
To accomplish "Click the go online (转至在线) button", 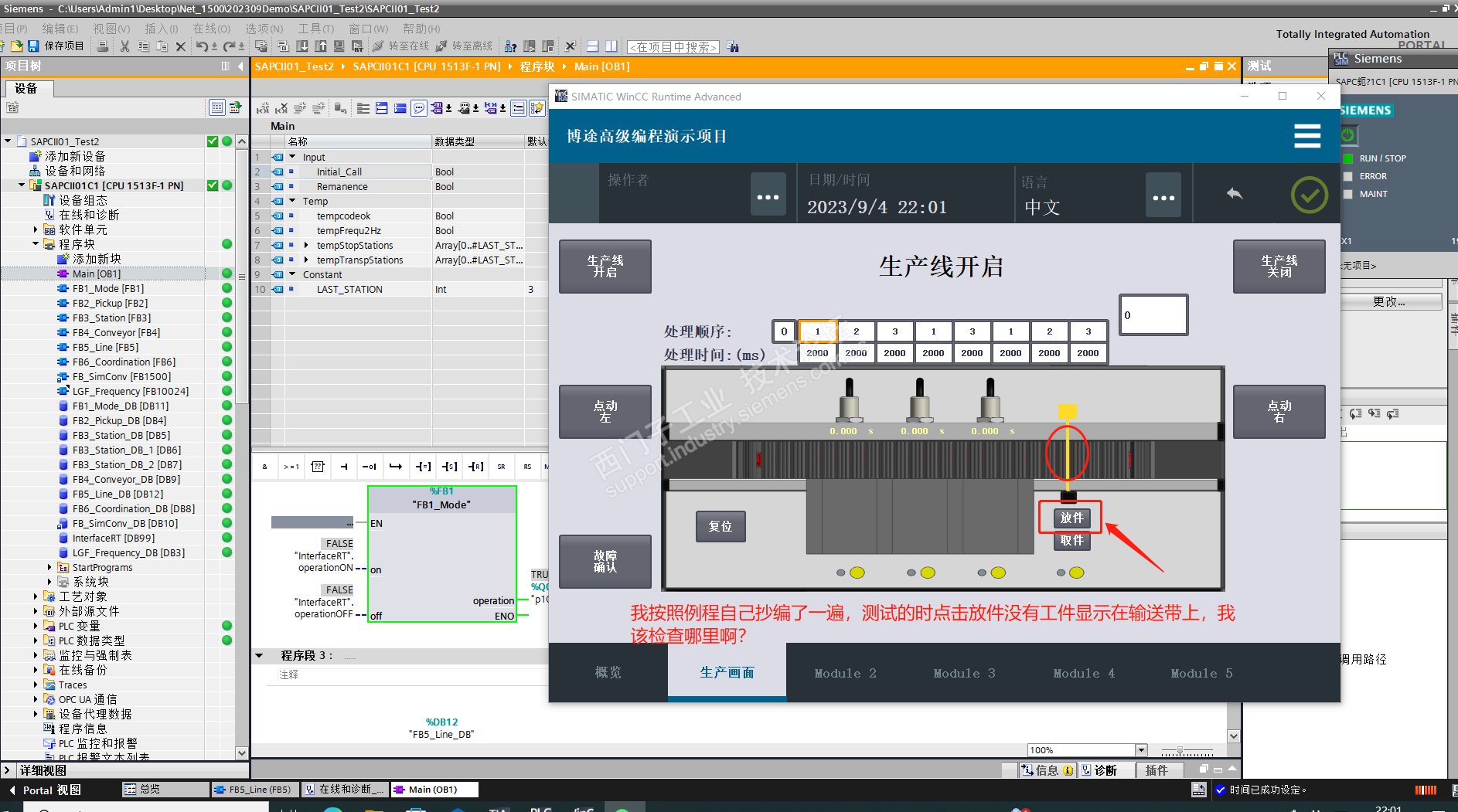I will pyautogui.click(x=400, y=46).
